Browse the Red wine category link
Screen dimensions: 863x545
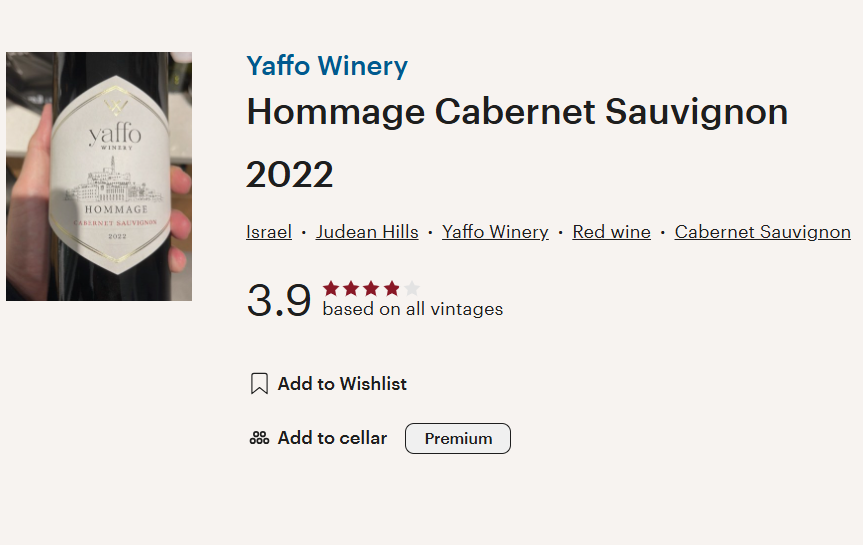tap(611, 232)
